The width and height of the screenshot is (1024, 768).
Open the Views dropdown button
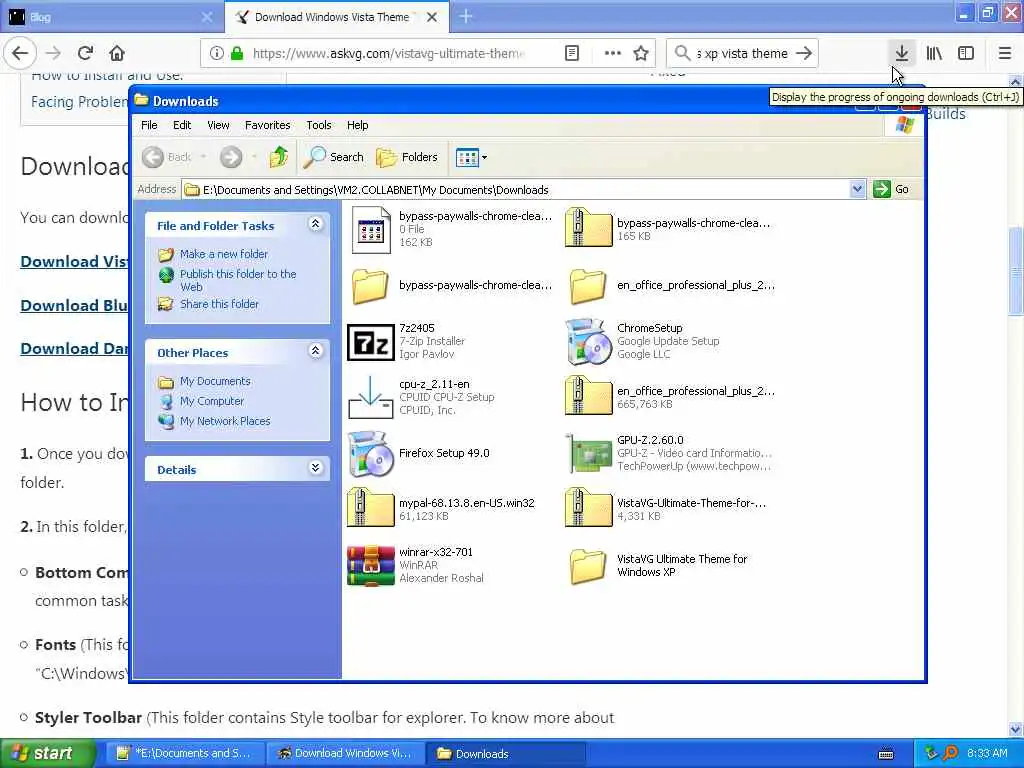click(x=471, y=157)
